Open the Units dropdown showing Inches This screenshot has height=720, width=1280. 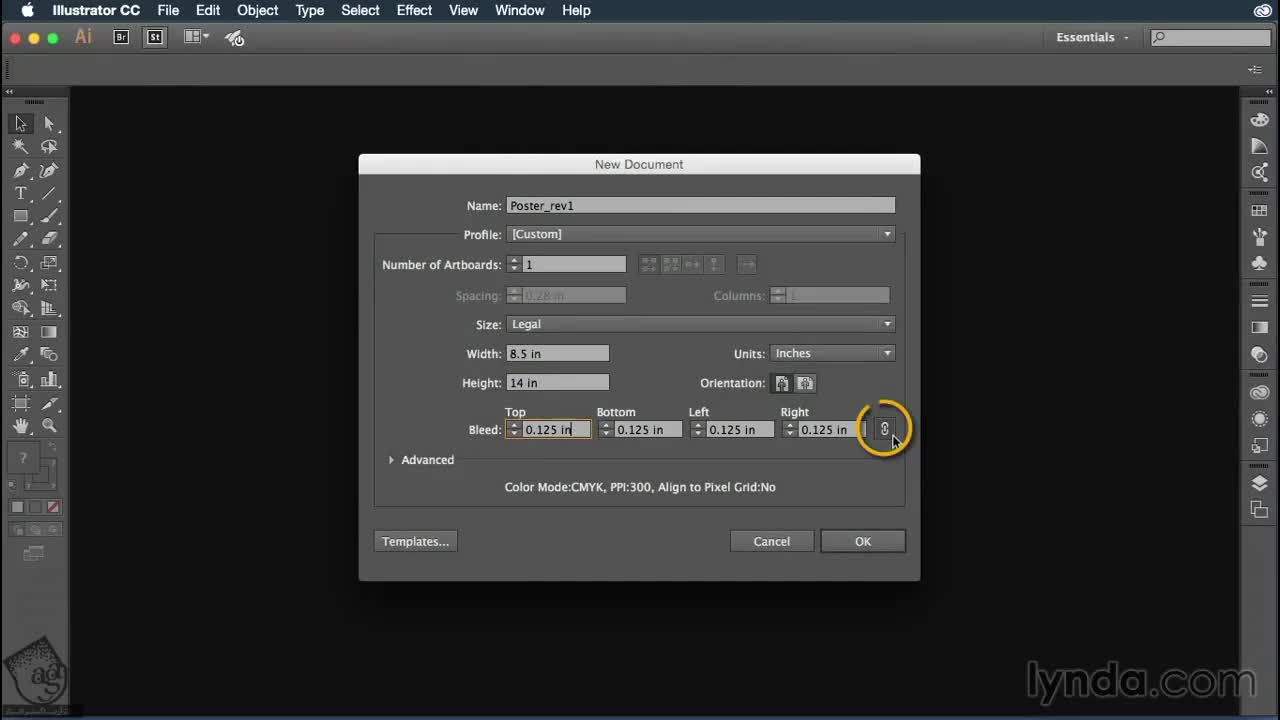click(832, 353)
